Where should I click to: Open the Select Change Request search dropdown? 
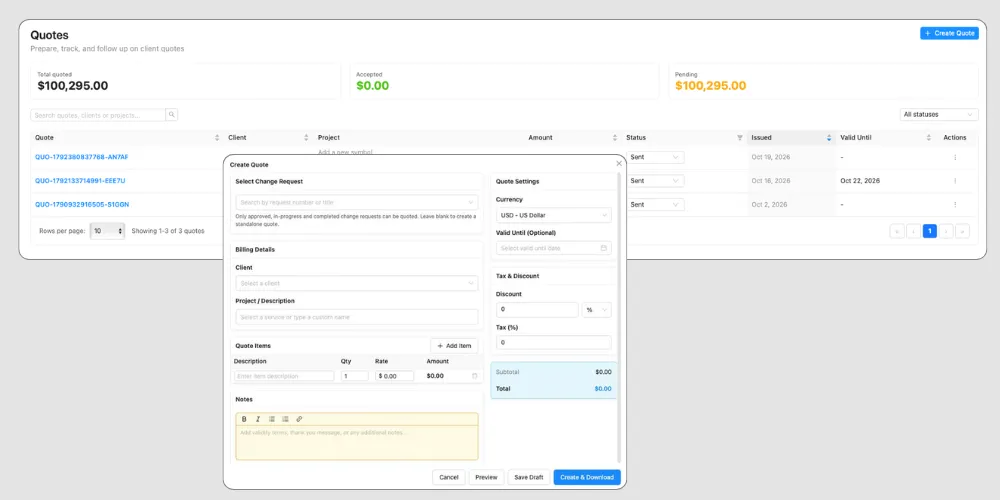(x=357, y=202)
